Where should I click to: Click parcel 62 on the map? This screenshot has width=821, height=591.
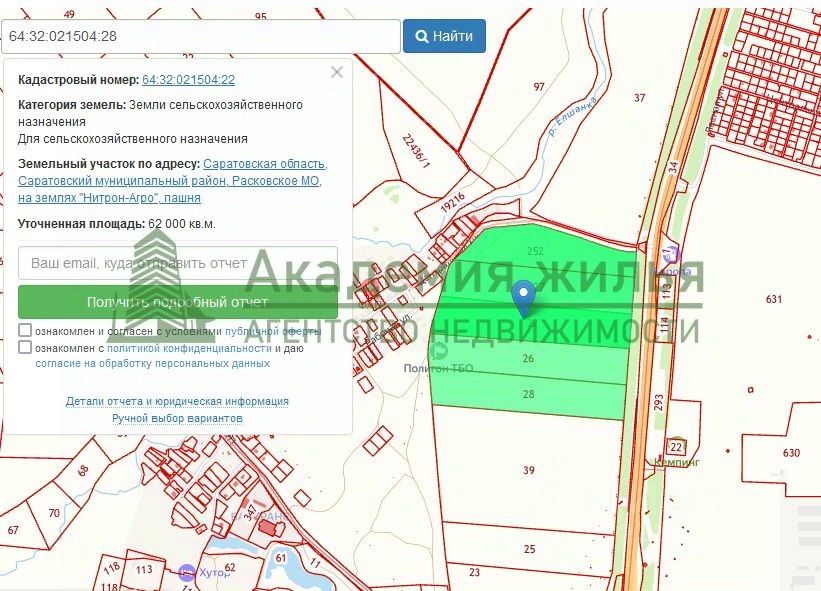coord(229,567)
